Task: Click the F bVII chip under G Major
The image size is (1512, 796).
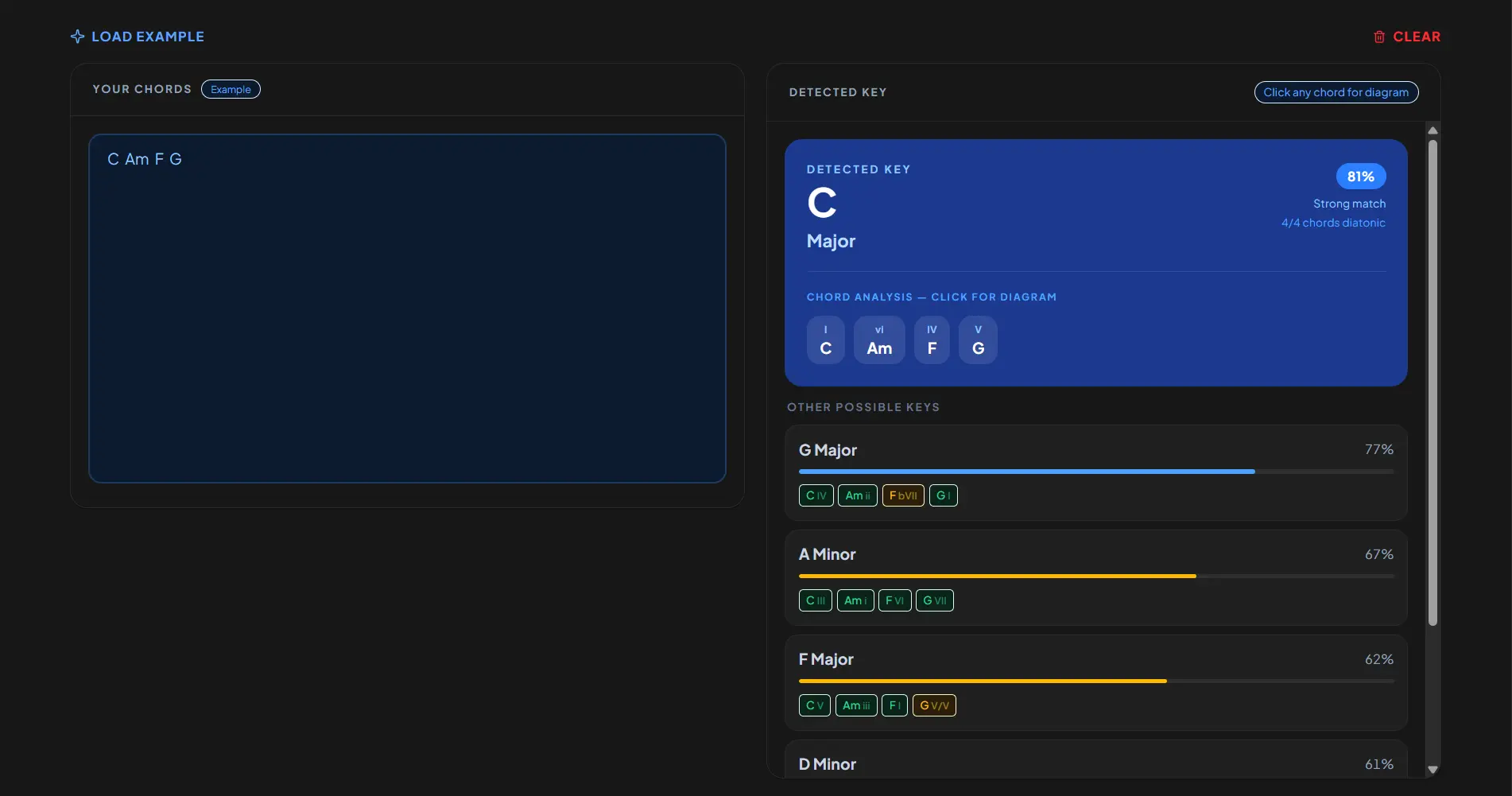Action: click(x=903, y=495)
